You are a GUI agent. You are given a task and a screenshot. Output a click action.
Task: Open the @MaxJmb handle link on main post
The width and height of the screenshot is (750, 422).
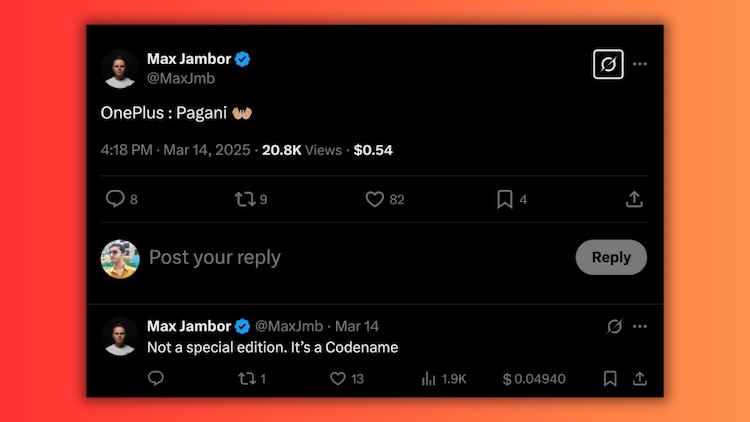pos(181,78)
